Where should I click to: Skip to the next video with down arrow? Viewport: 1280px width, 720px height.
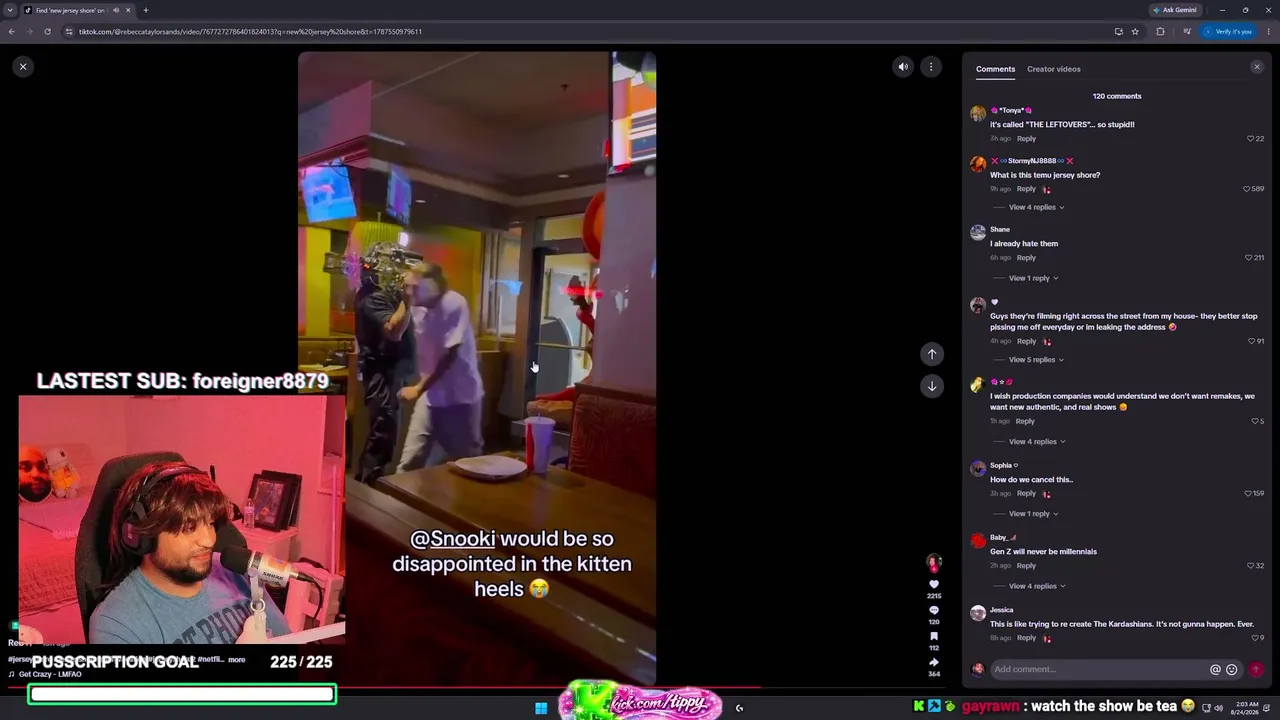coord(932,386)
